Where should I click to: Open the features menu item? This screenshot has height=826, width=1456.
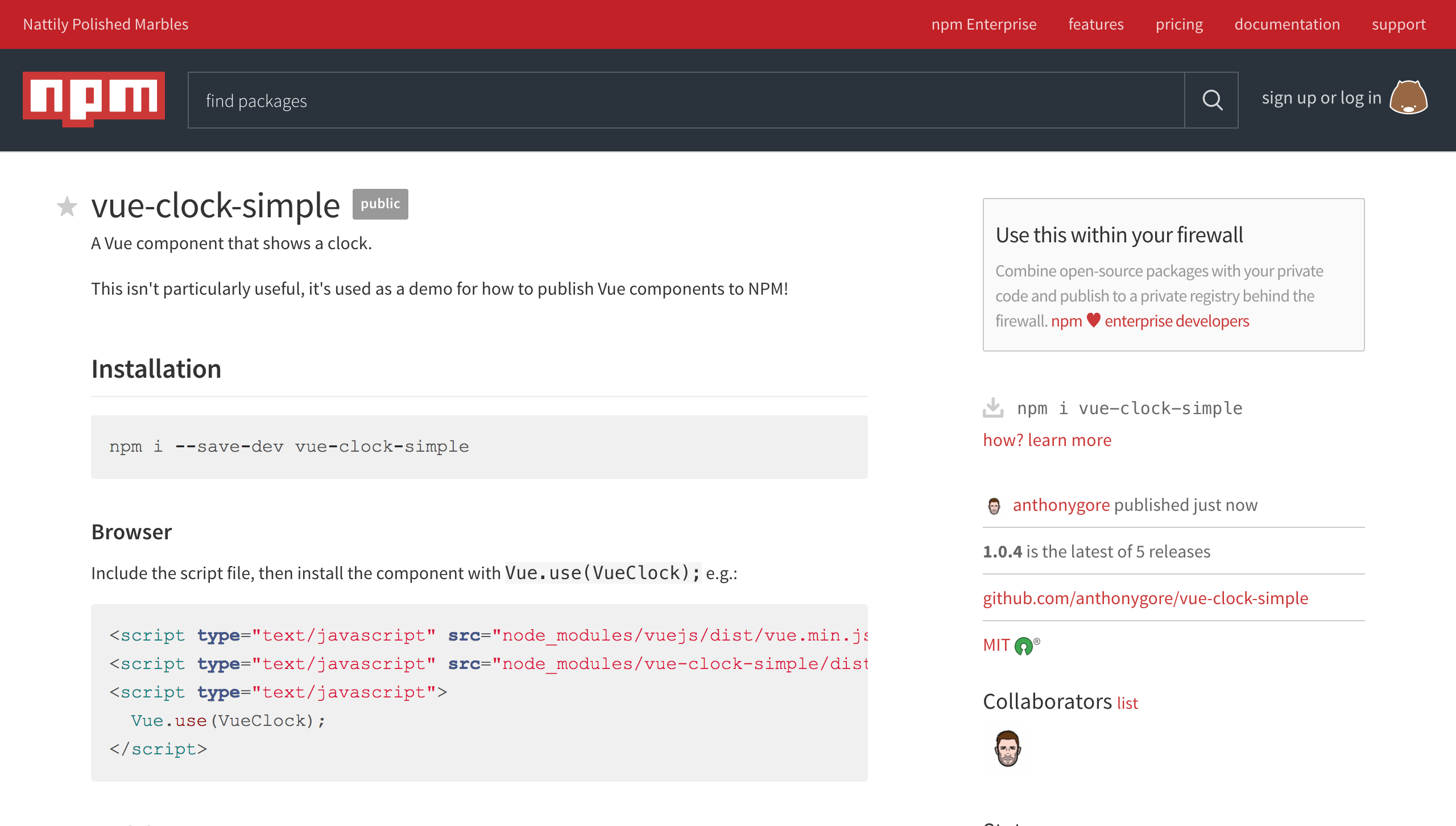(1095, 24)
